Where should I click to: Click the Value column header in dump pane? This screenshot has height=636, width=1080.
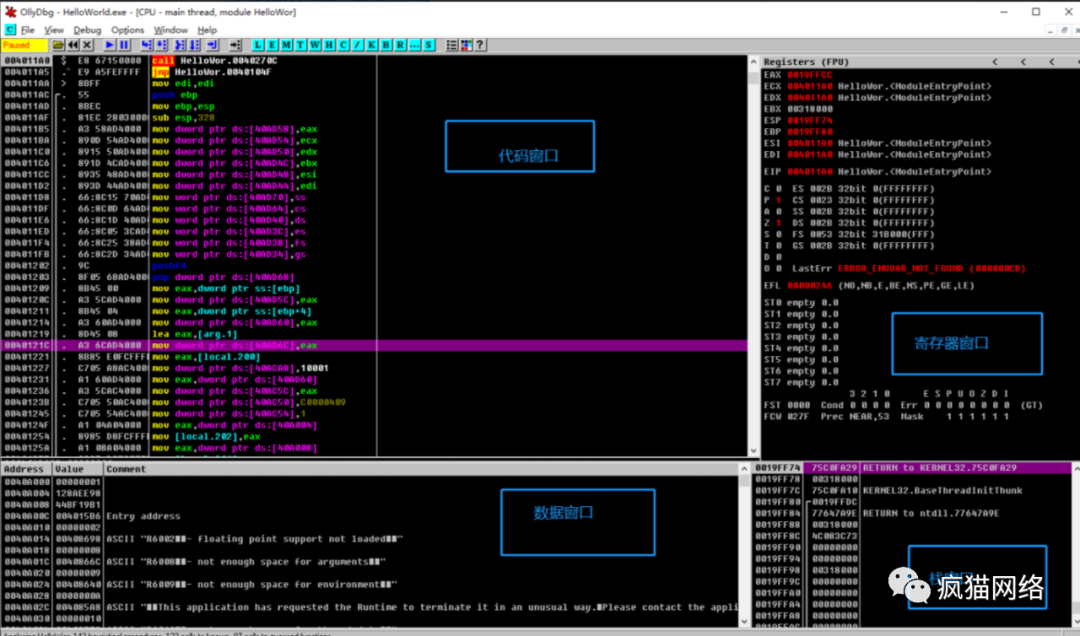(78, 469)
